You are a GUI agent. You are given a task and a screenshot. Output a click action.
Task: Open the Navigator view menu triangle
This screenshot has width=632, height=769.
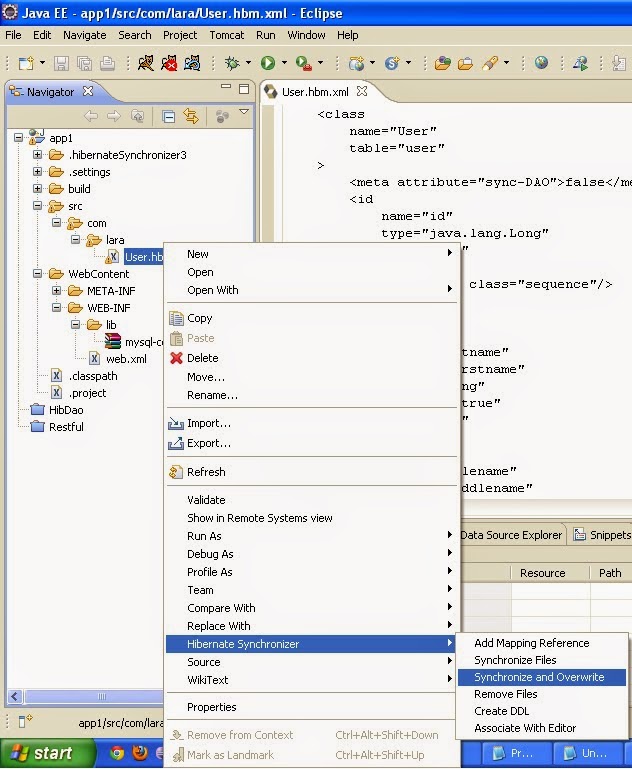(244, 112)
